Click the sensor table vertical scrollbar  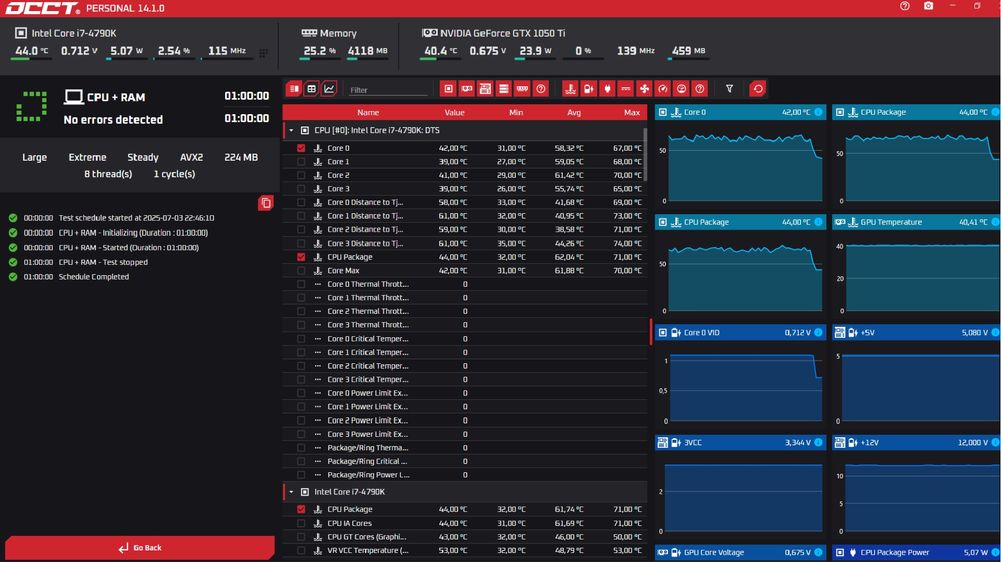pos(645,153)
